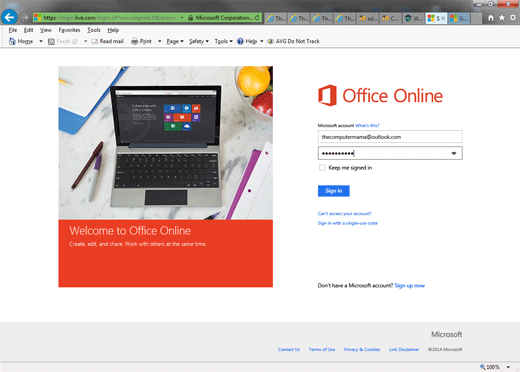The width and height of the screenshot is (520, 372).
Task: Open the Contact Us footer link
Action: pyautogui.click(x=289, y=349)
